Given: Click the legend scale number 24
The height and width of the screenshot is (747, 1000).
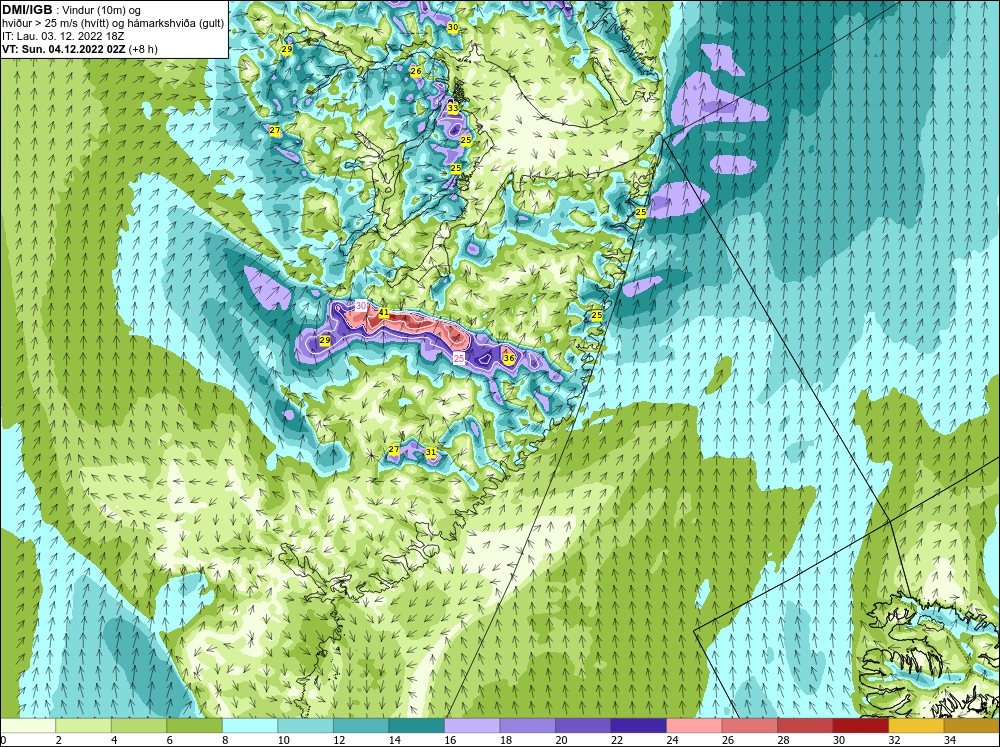Looking at the screenshot, I should coord(672,740).
